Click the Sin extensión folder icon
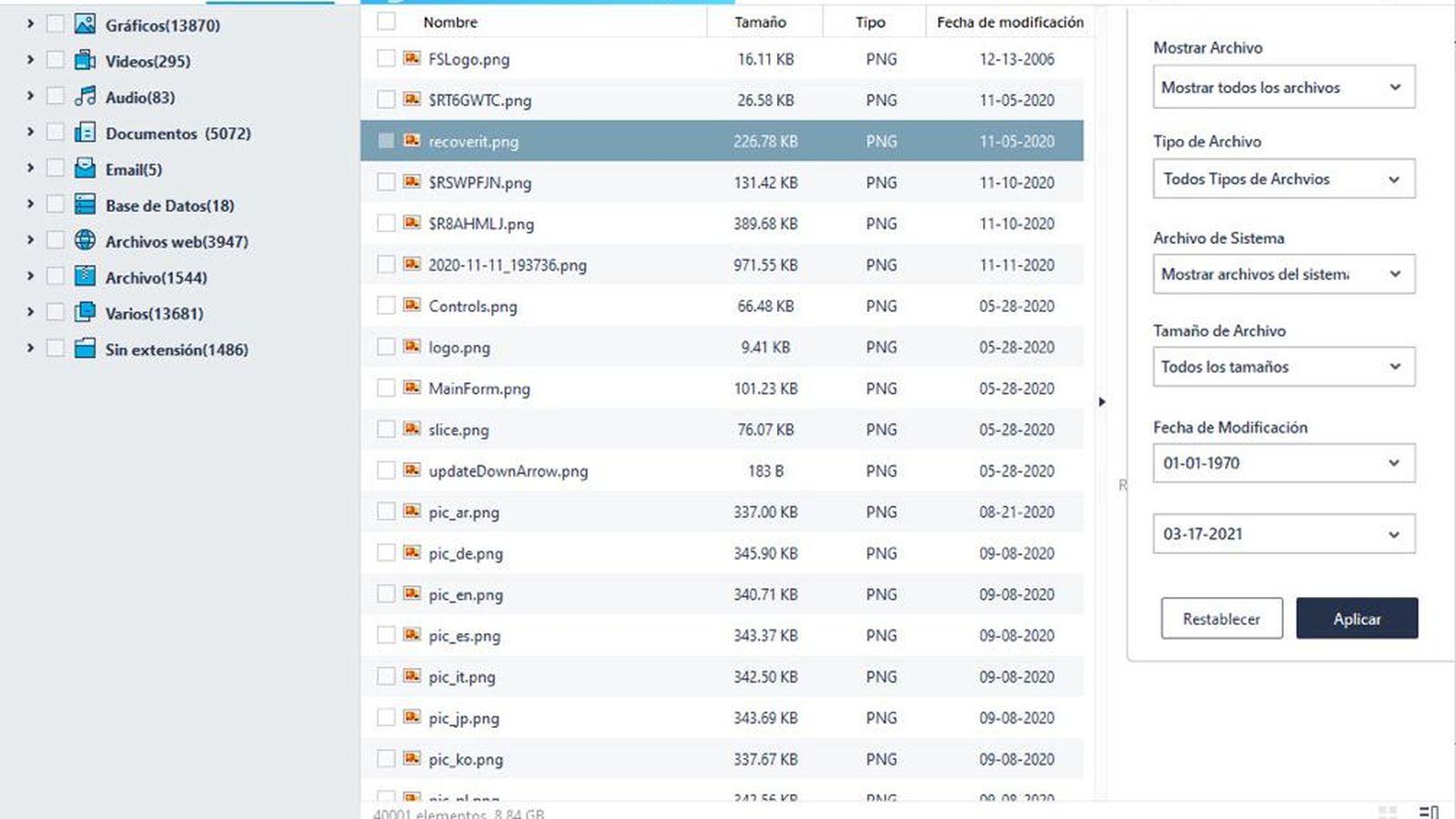 tap(85, 349)
